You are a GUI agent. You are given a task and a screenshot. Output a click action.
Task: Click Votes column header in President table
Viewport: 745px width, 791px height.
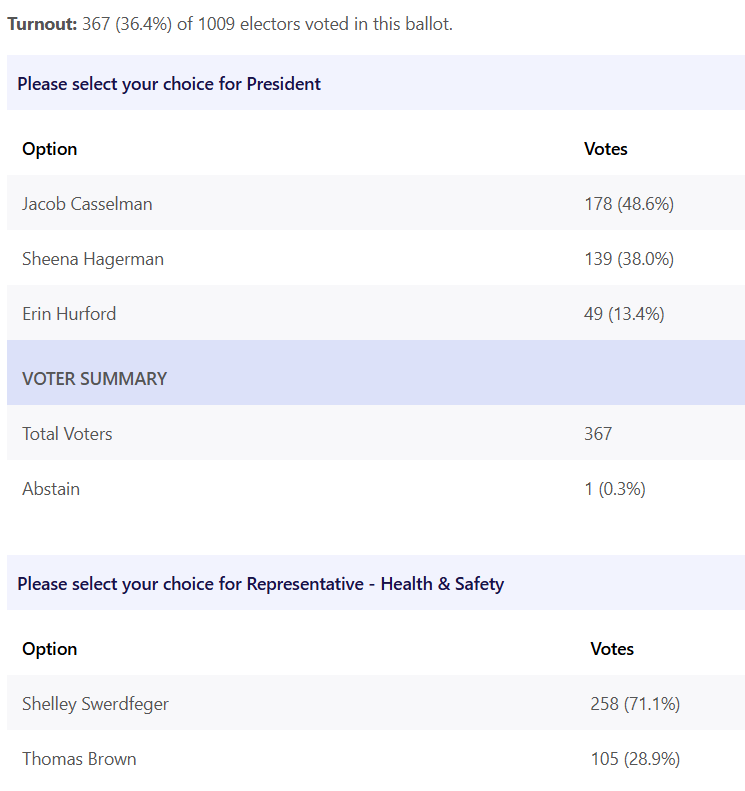tap(606, 149)
